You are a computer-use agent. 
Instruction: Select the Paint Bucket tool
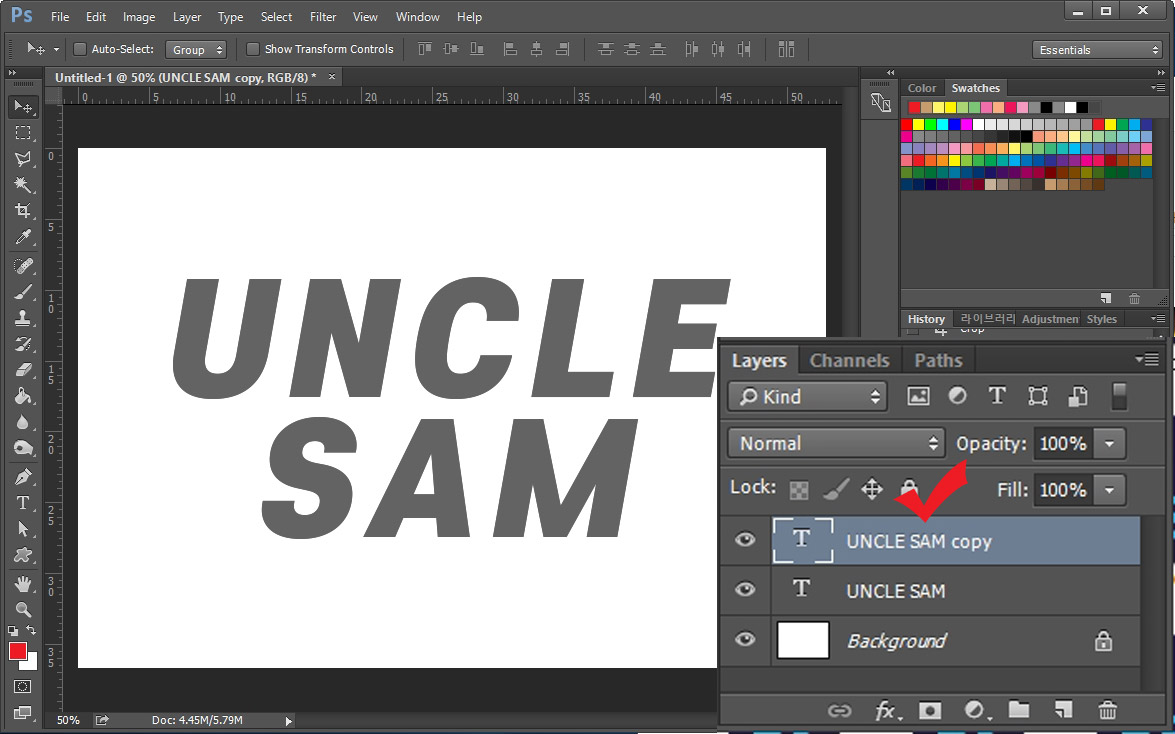[x=23, y=396]
